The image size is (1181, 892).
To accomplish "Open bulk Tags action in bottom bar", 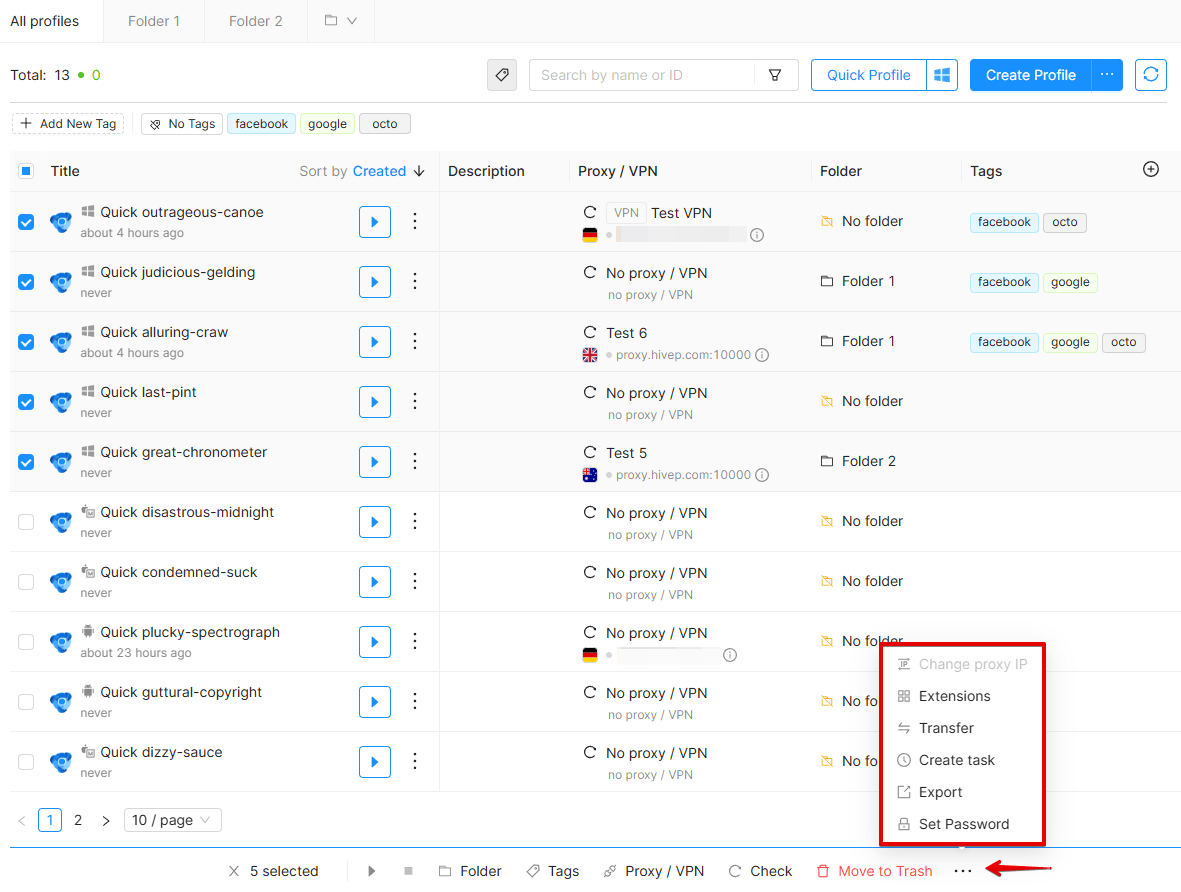I will click(x=553, y=871).
